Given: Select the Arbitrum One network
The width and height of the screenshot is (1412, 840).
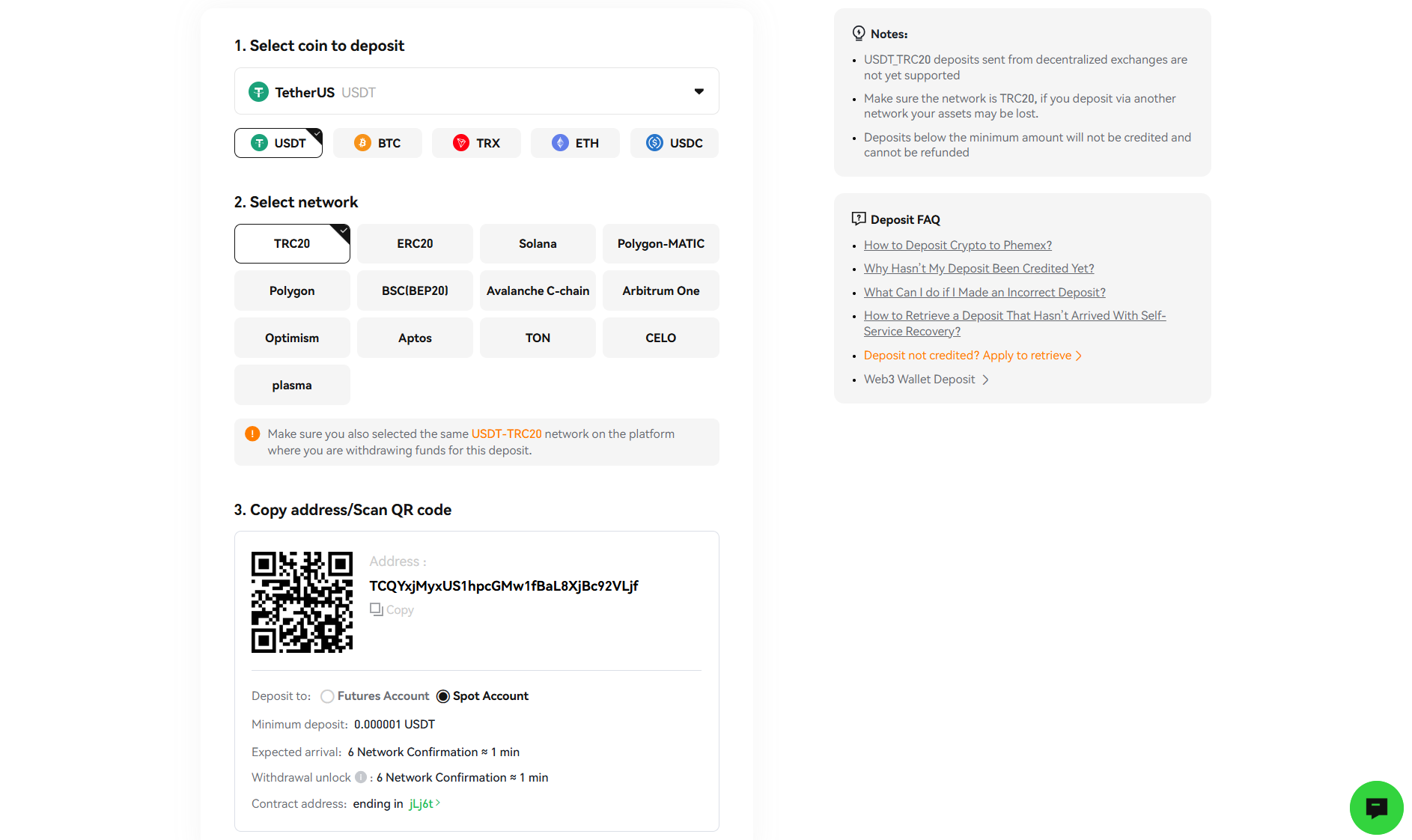Looking at the screenshot, I should coord(660,291).
